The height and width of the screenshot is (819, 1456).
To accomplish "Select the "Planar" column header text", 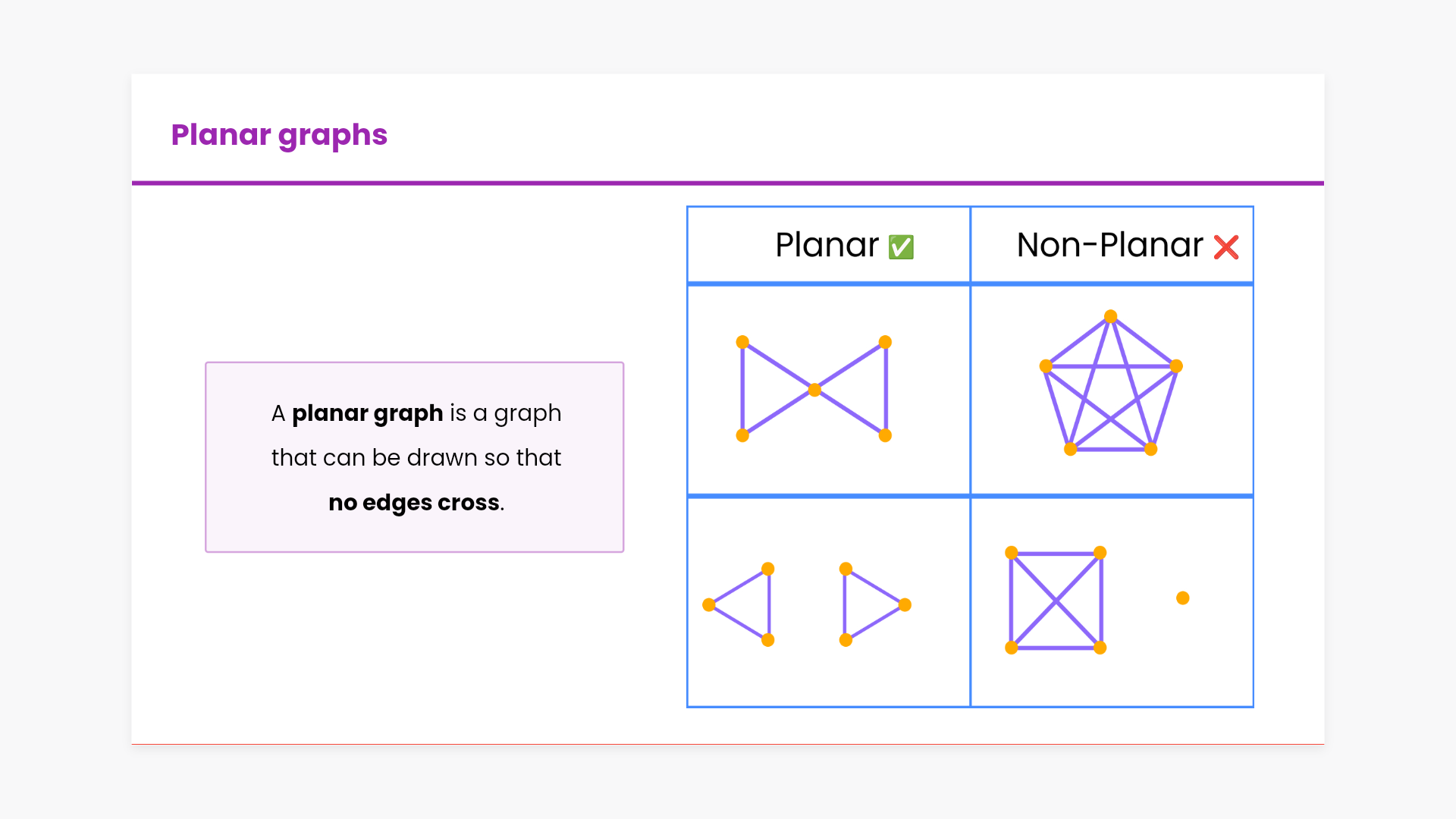I will point(827,246).
